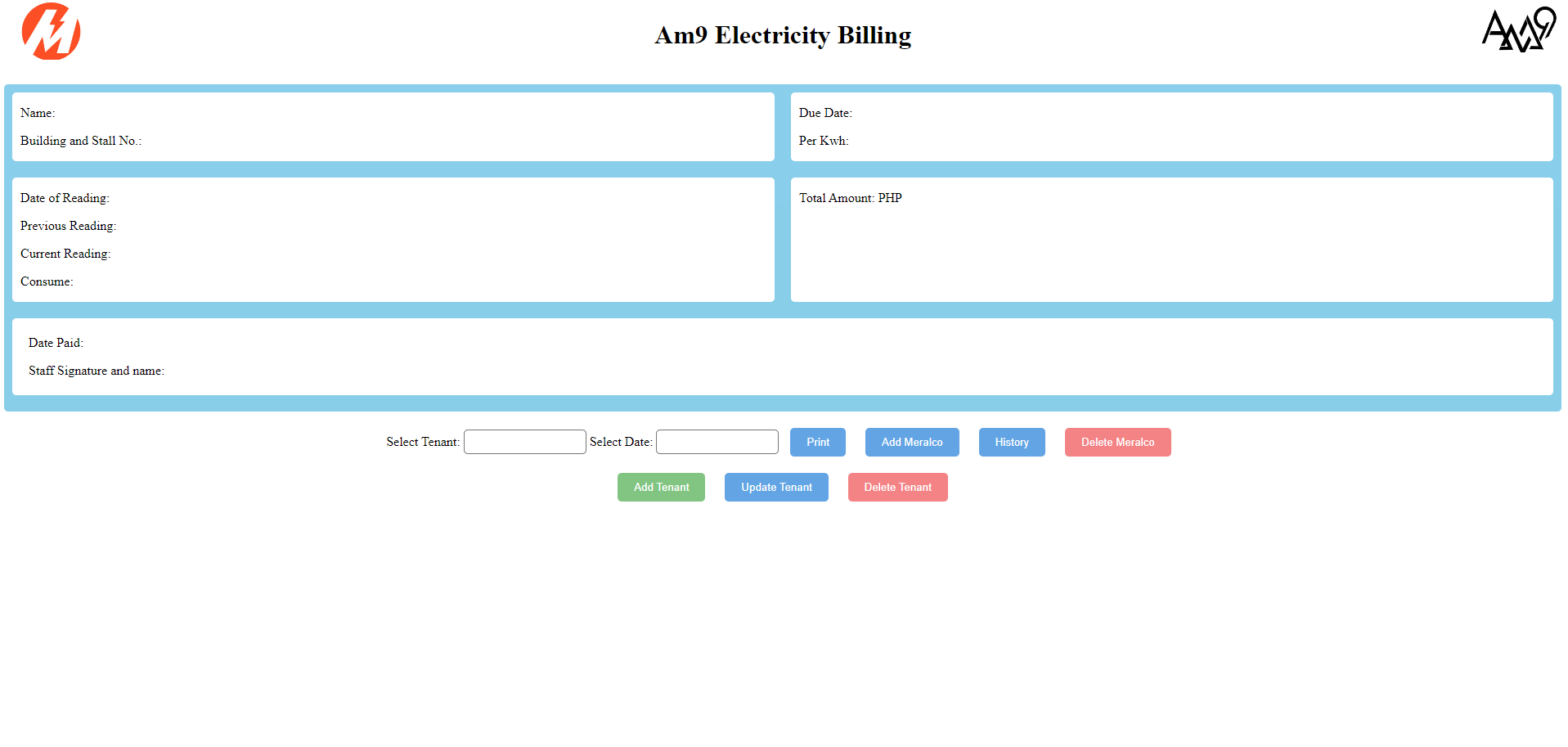This screenshot has height=747, width=1568.
Task: Open the Select Tenant field
Action: pyautogui.click(x=524, y=442)
